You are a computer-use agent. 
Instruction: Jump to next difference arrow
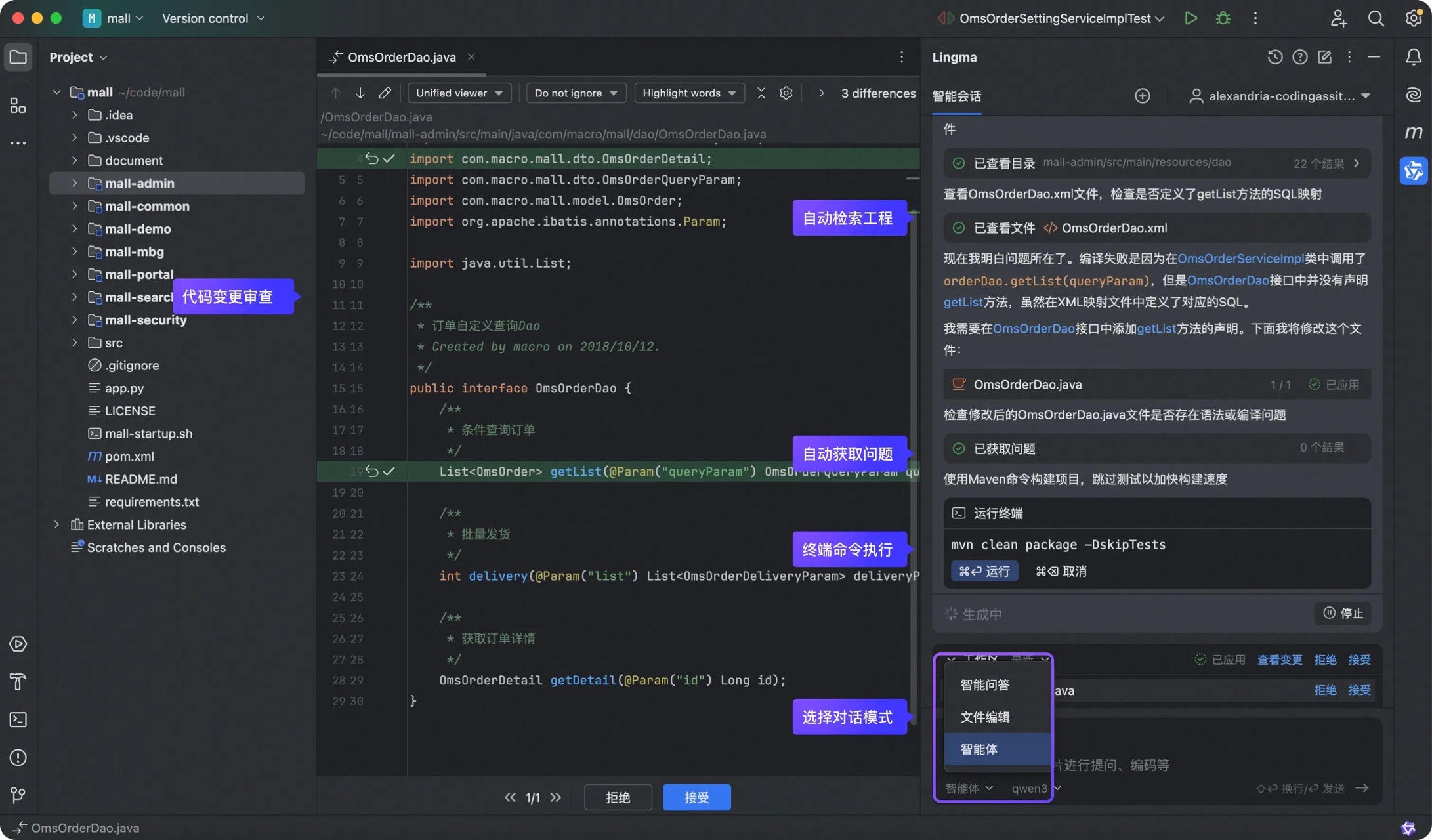pyautogui.click(x=360, y=93)
